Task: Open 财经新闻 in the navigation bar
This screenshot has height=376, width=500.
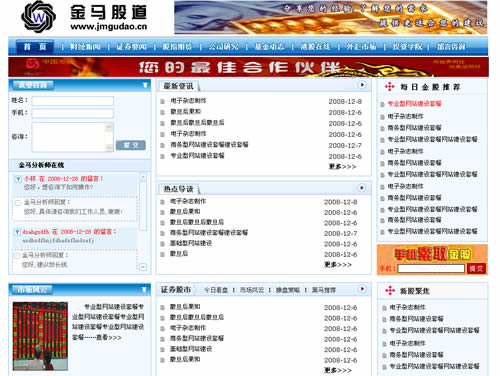Action: point(85,47)
